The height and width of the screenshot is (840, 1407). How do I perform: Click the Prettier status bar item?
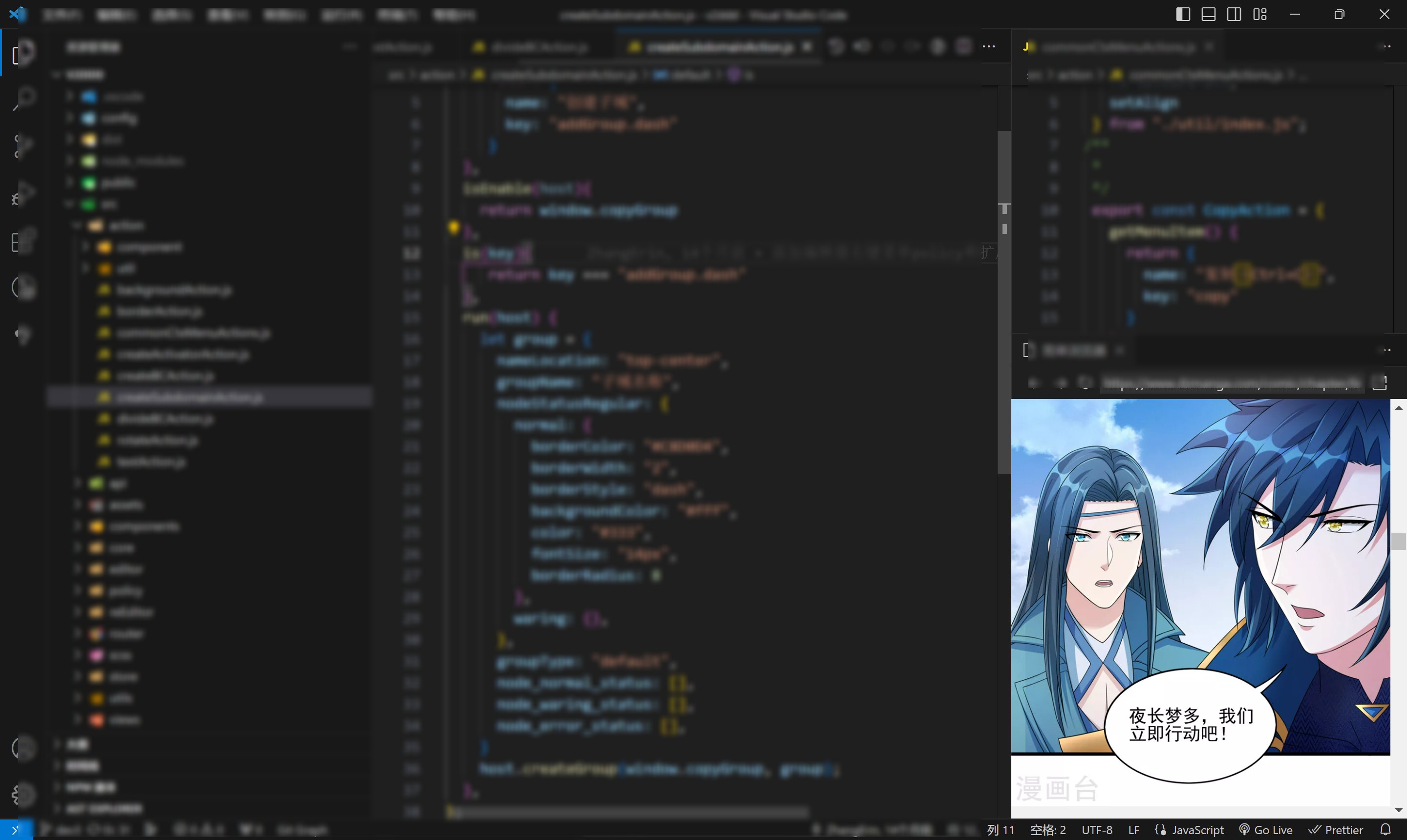(x=1336, y=830)
